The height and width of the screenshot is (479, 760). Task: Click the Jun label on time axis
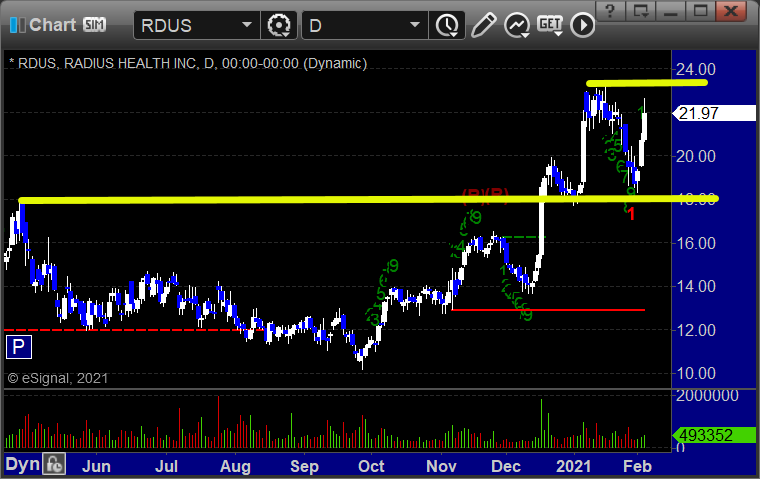click(96, 466)
